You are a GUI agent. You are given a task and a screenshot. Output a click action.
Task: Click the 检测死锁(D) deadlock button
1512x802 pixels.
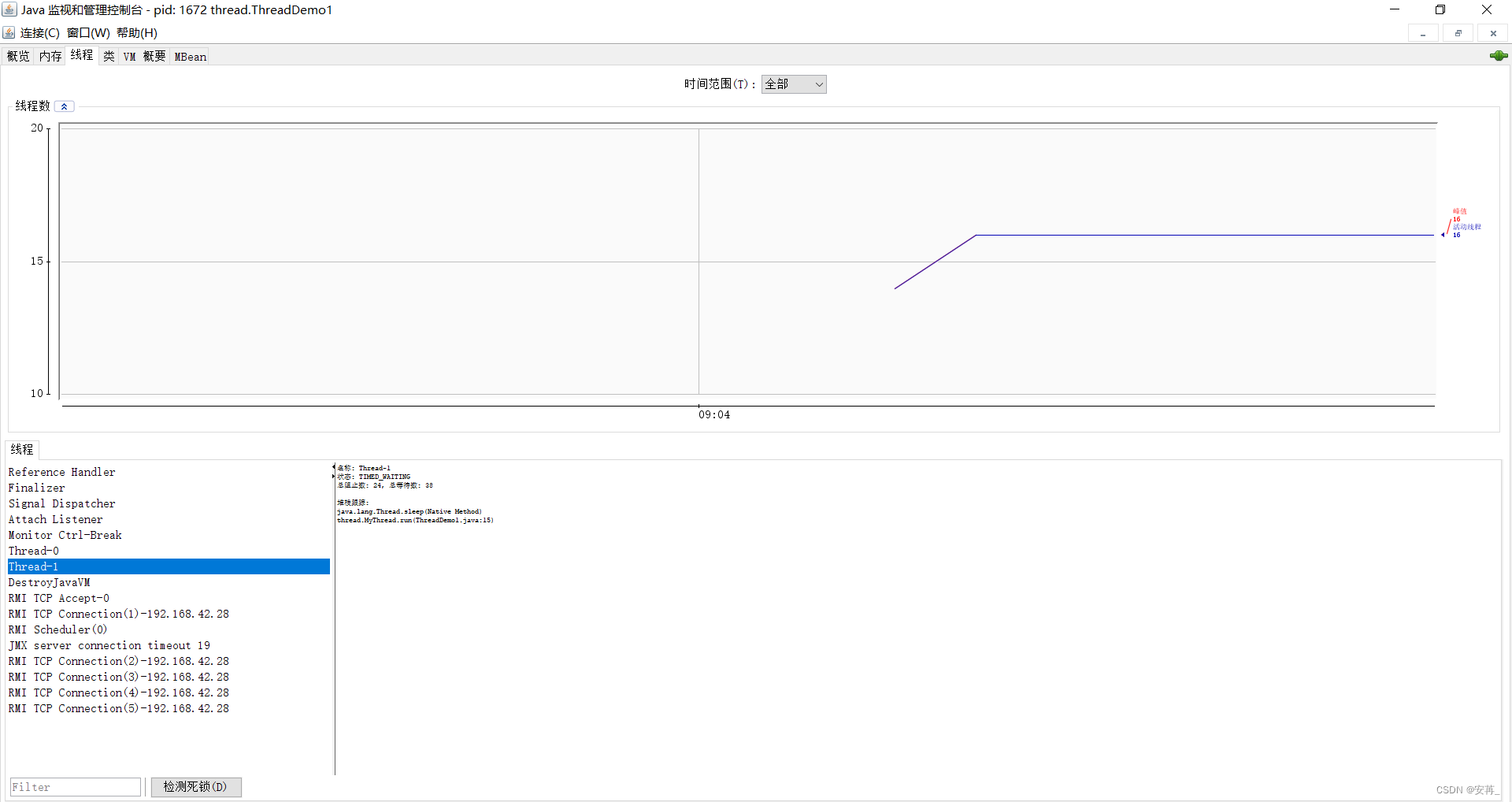point(195,787)
